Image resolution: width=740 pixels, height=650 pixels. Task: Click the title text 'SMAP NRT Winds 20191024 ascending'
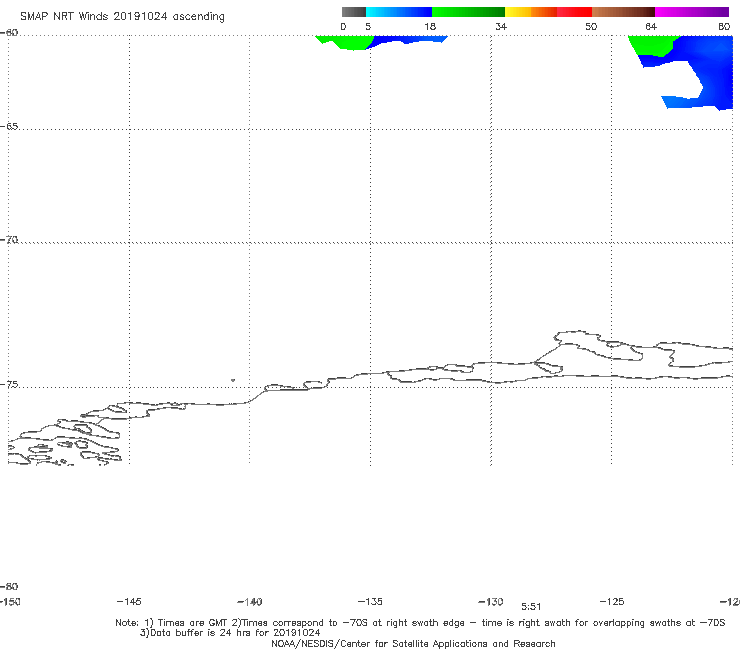(122, 17)
